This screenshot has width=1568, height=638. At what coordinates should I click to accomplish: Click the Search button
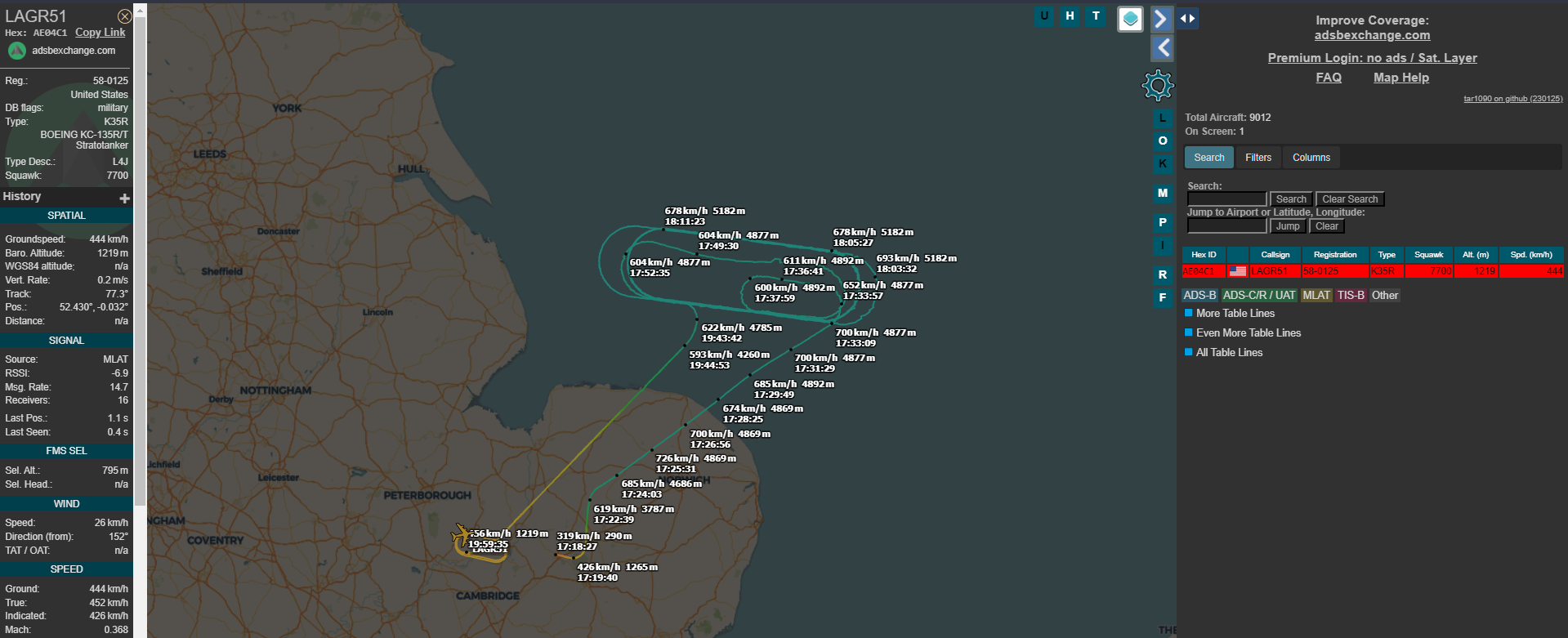click(x=1291, y=199)
